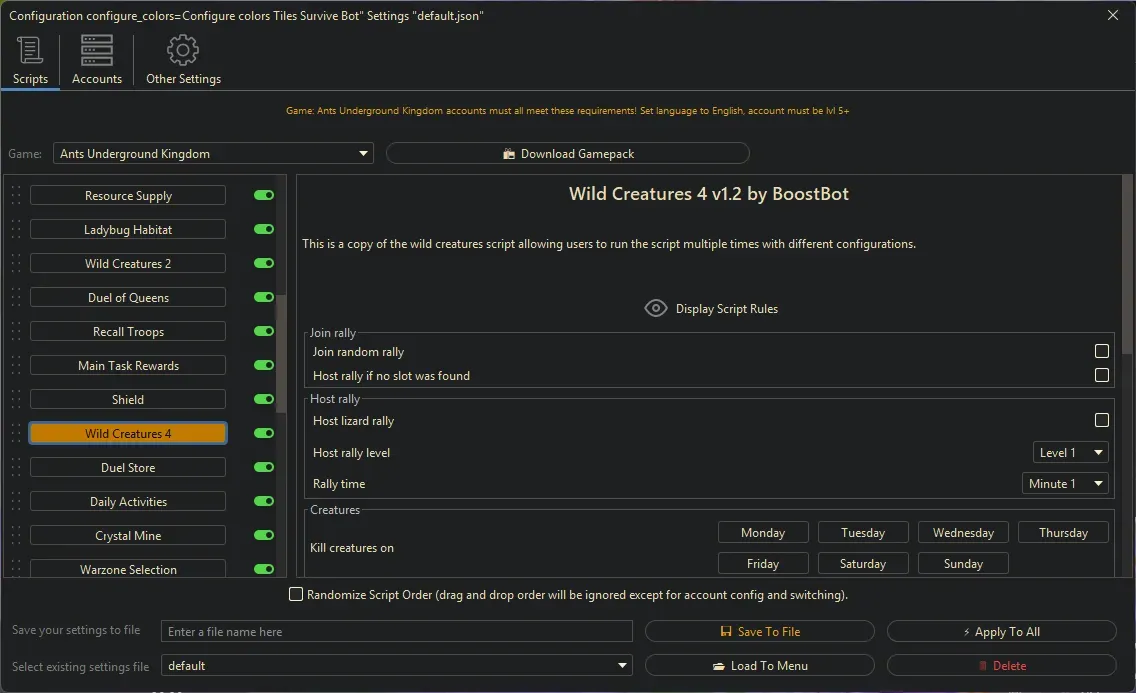Tick the Randomize Script Order checkbox

[x=296, y=595]
